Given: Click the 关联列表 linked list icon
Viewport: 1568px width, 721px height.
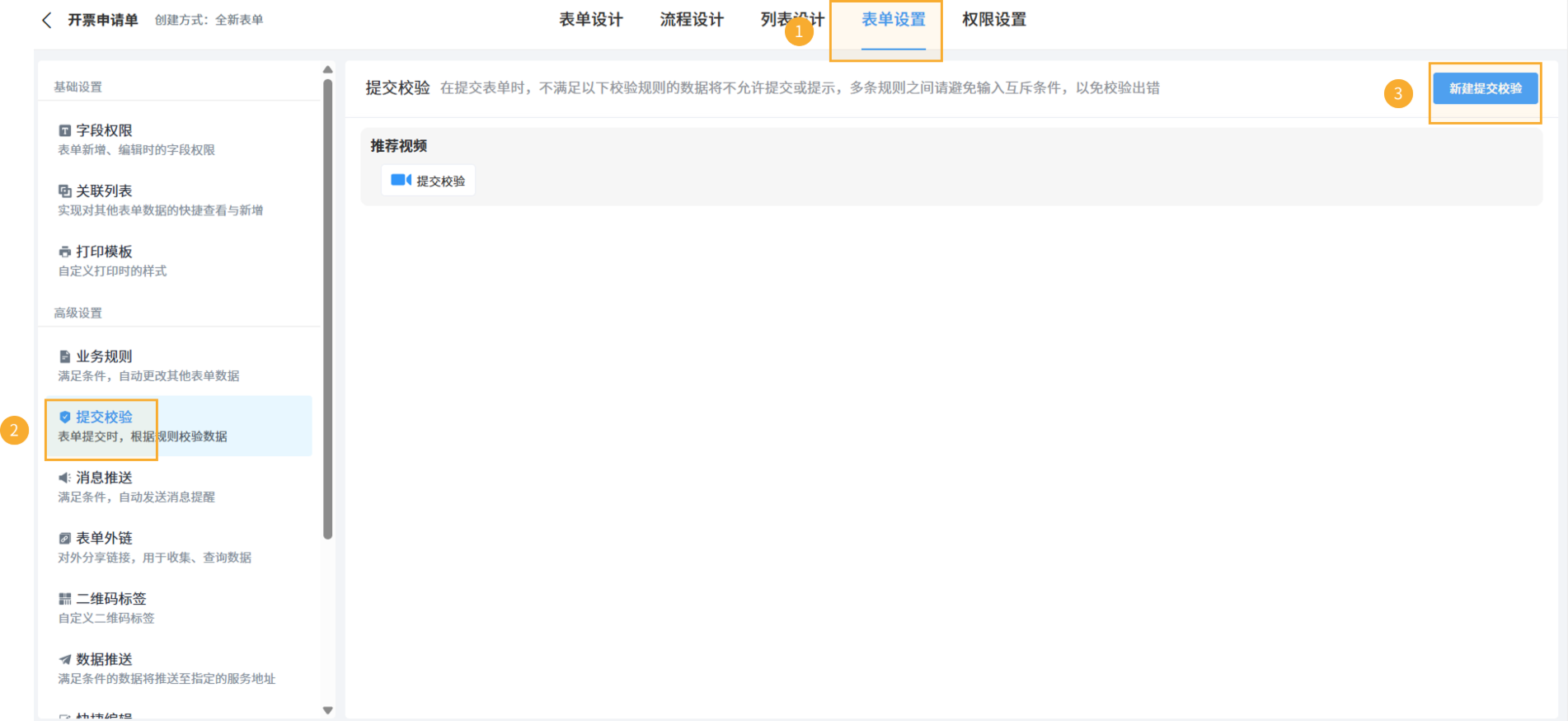Looking at the screenshot, I should (64, 191).
